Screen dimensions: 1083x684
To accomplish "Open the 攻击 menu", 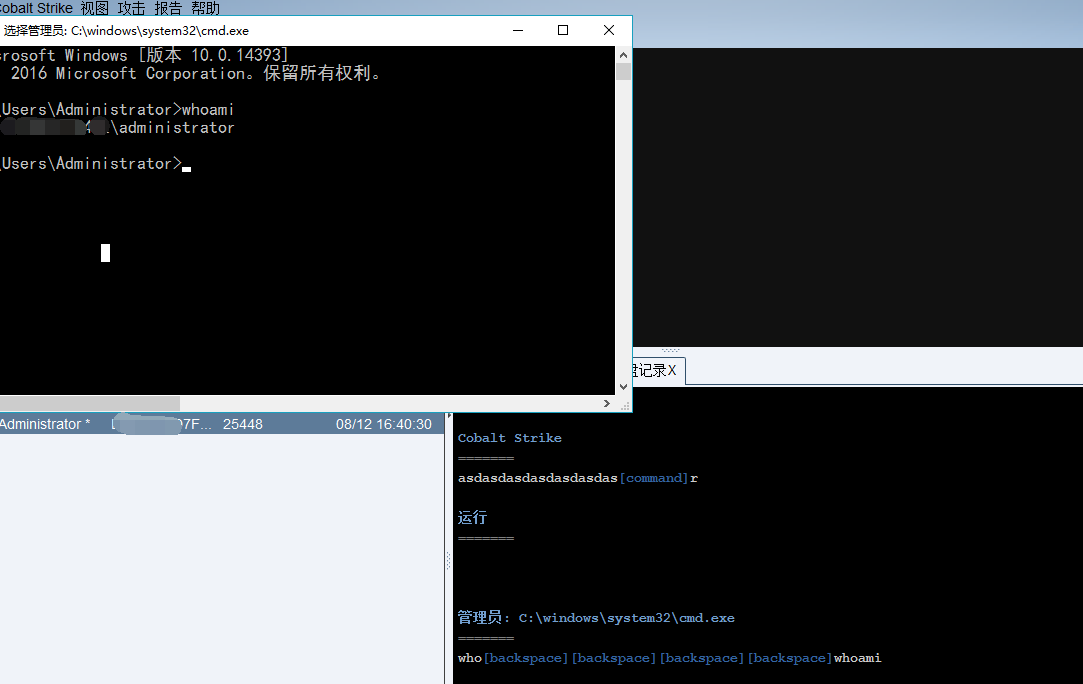I will click(131, 8).
